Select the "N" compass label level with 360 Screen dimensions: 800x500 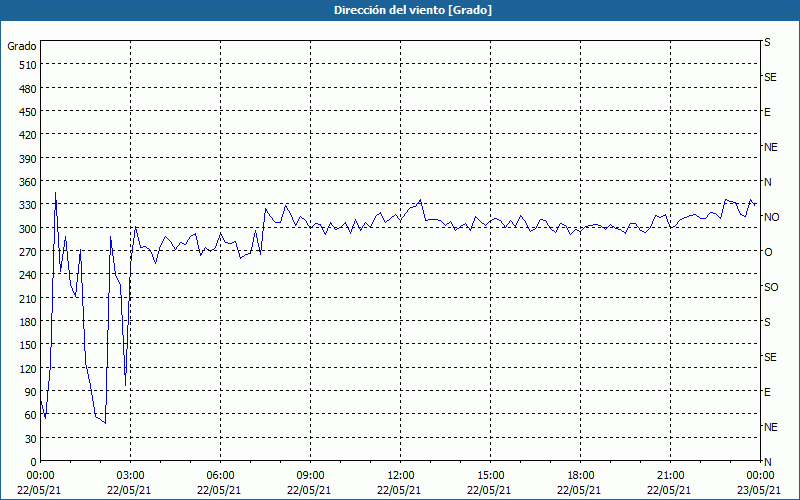[x=767, y=182]
